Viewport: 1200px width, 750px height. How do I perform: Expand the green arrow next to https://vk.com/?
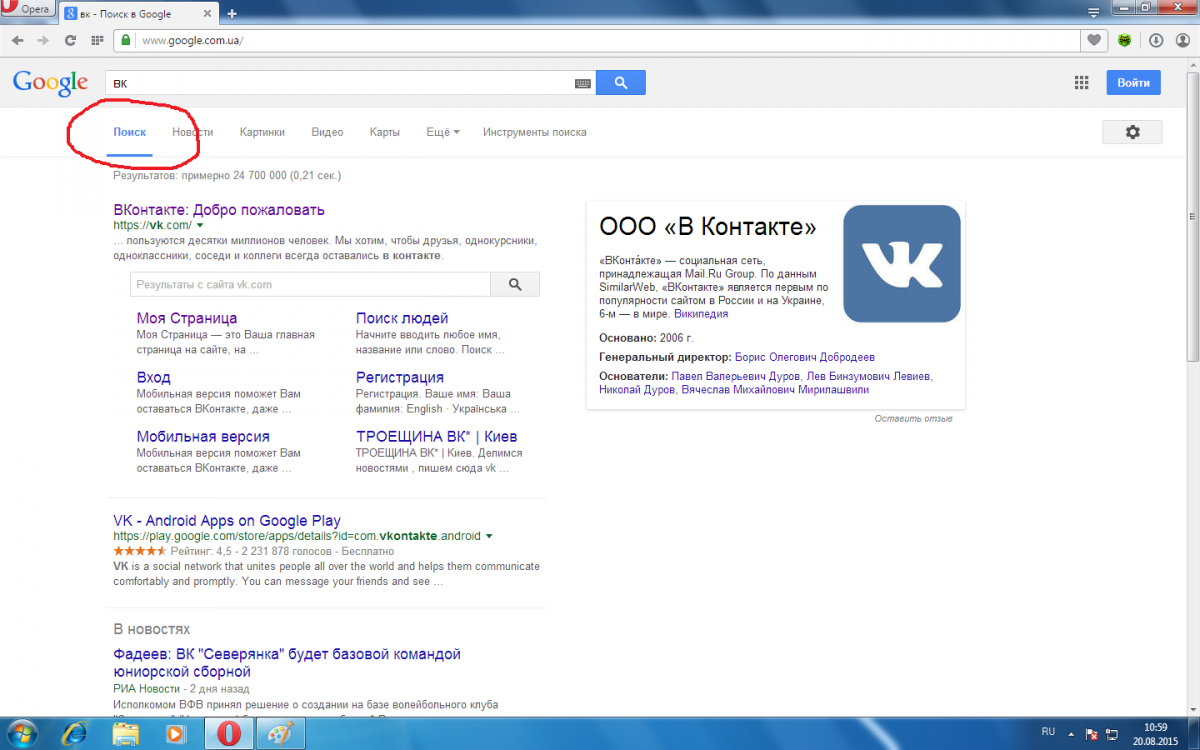[200, 226]
